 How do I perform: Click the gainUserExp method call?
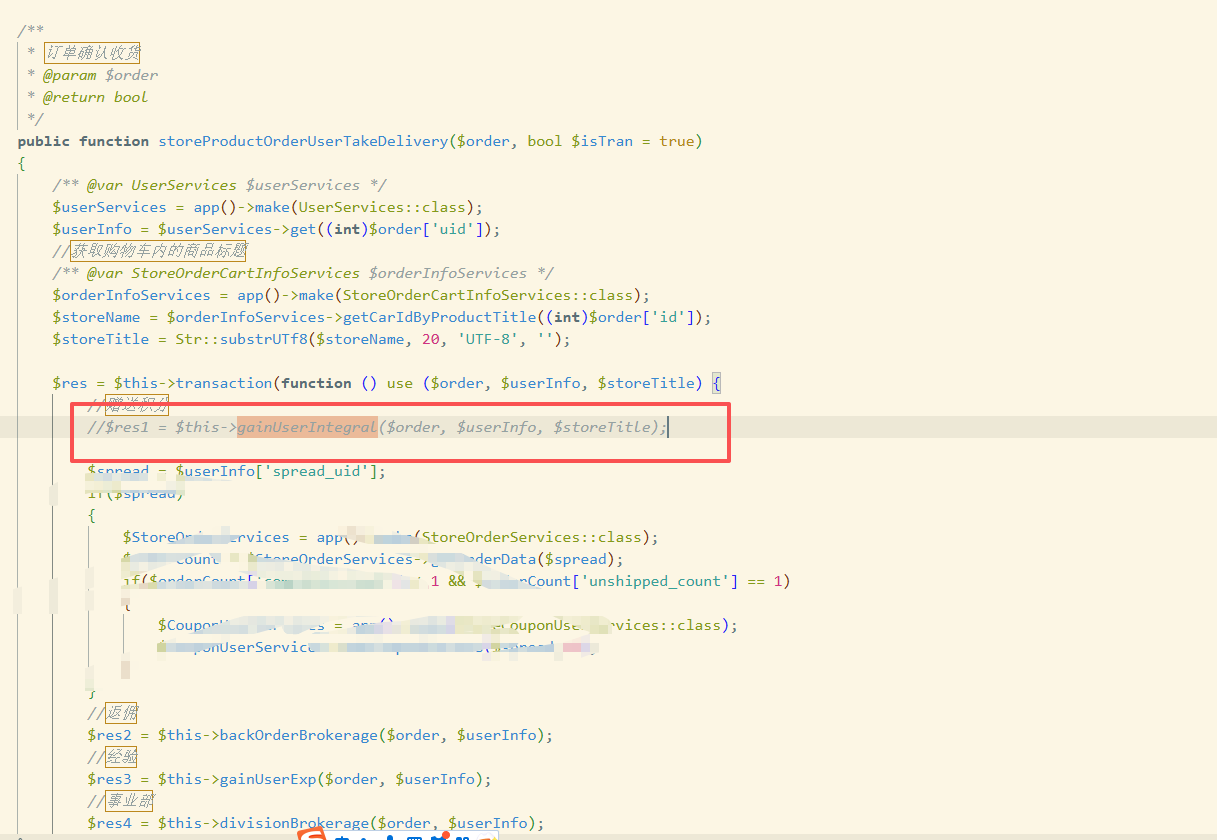[x=267, y=779]
